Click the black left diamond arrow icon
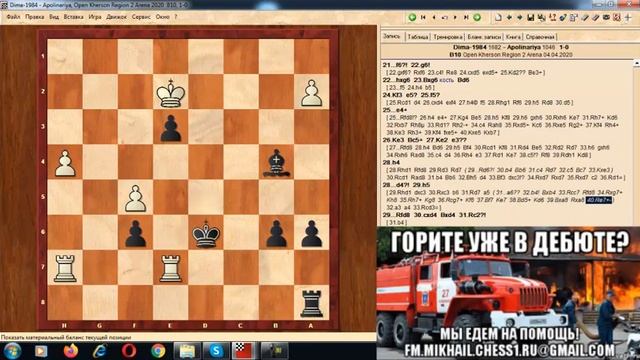640x360 pixels. [x=509, y=17]
